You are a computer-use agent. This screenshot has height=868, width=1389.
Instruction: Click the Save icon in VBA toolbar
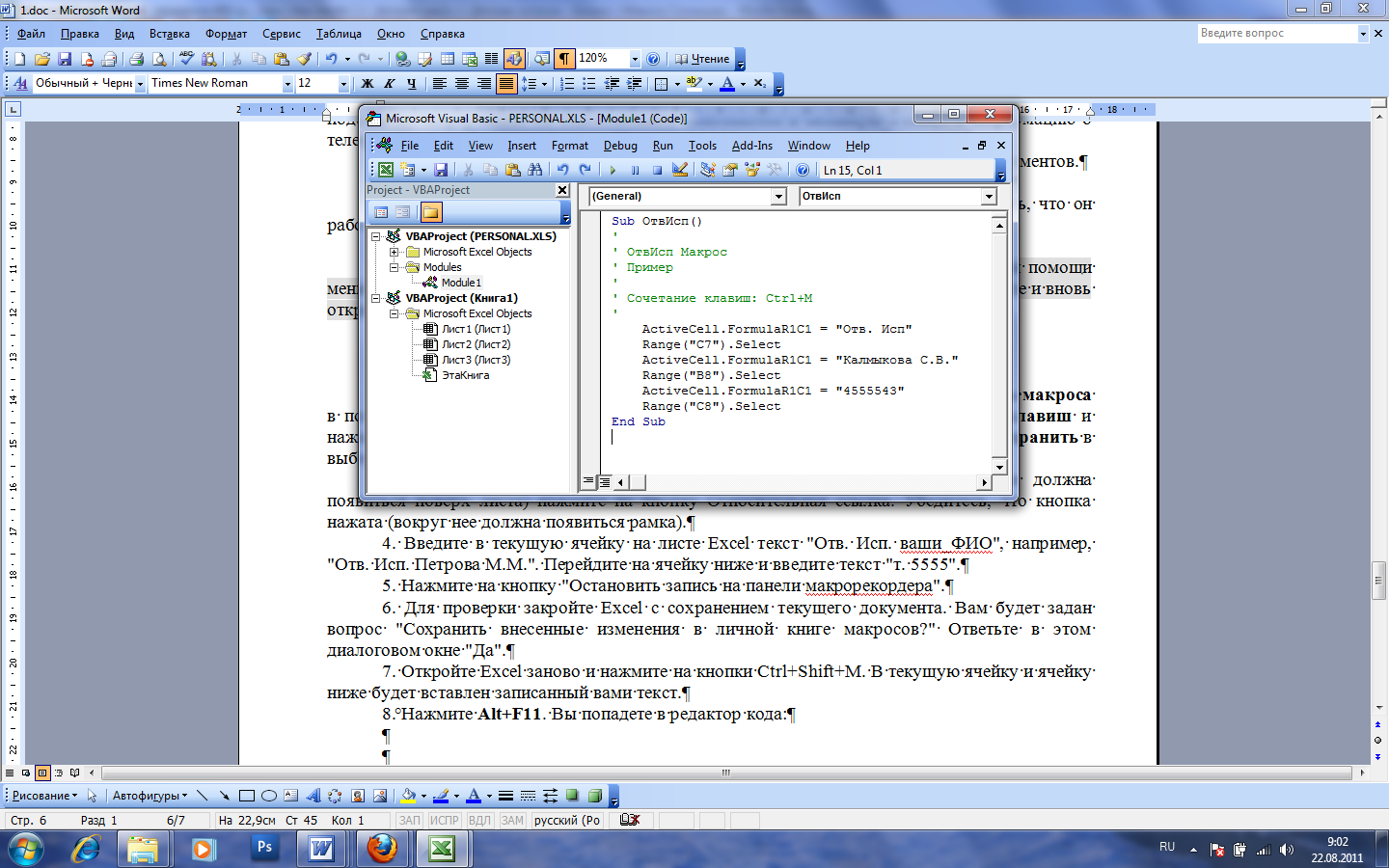pos(441,170)
